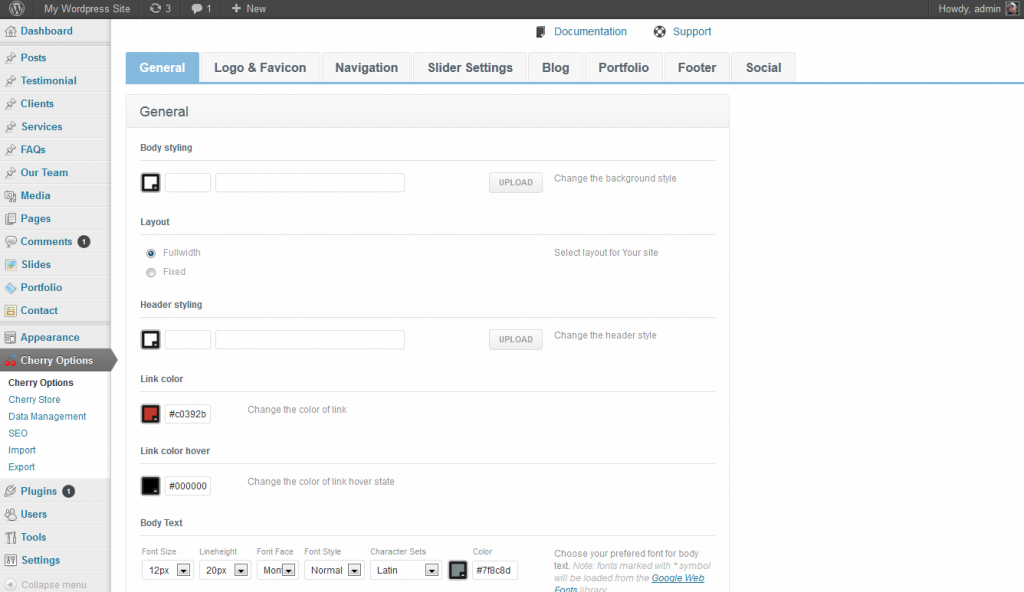Open the updates icon showing 3
Image resolution: width=1024 pixels, height=592 pixels.
point(155,8)
